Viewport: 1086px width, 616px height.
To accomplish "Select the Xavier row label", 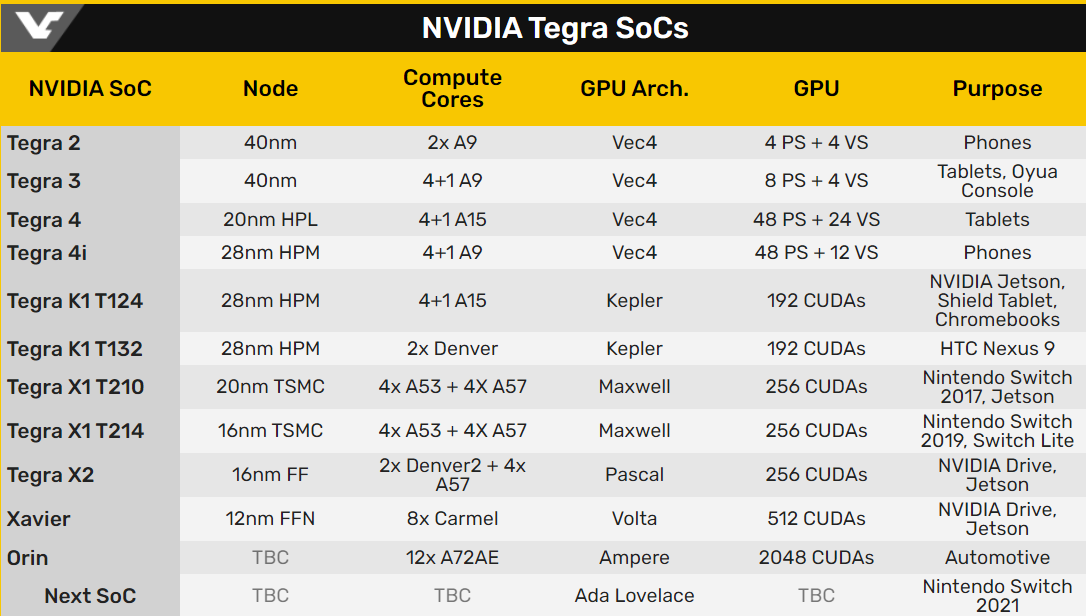I will (39, 519).
